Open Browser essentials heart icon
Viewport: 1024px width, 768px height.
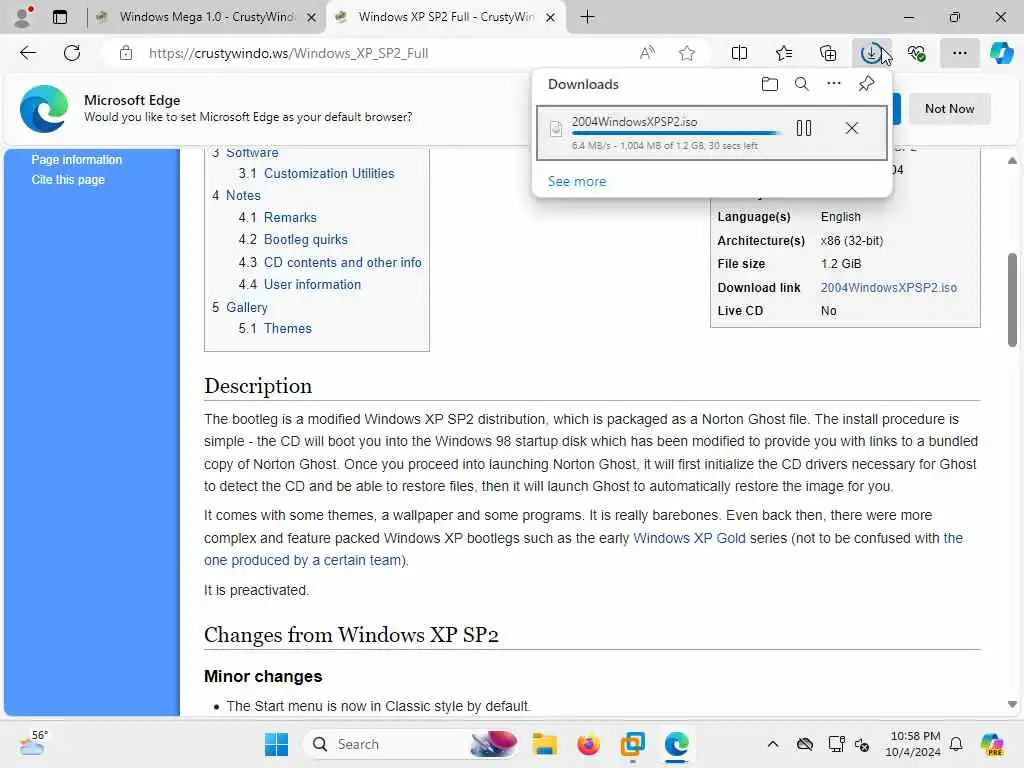916,53
